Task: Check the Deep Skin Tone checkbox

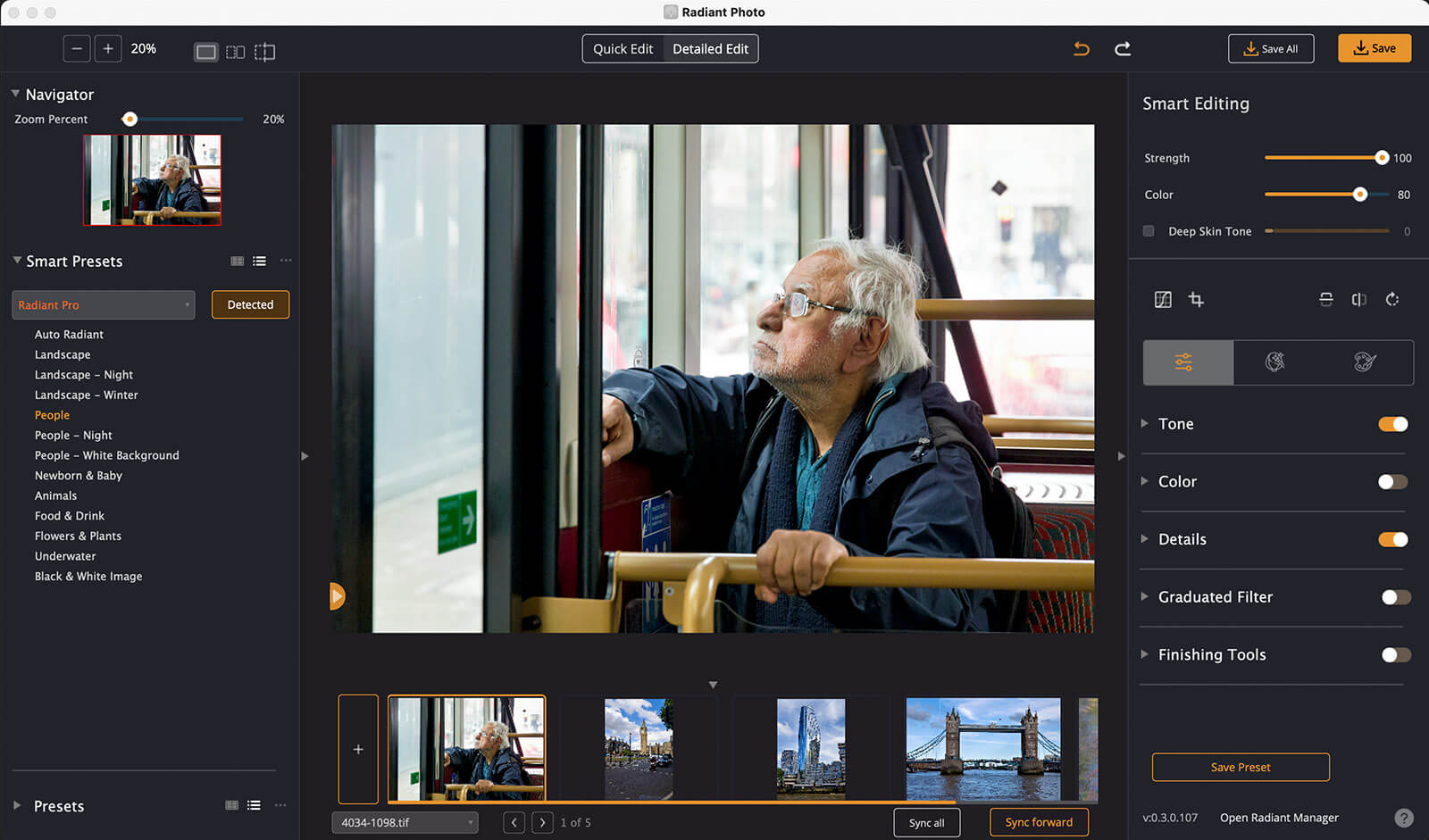Action: pos(1149,231)
